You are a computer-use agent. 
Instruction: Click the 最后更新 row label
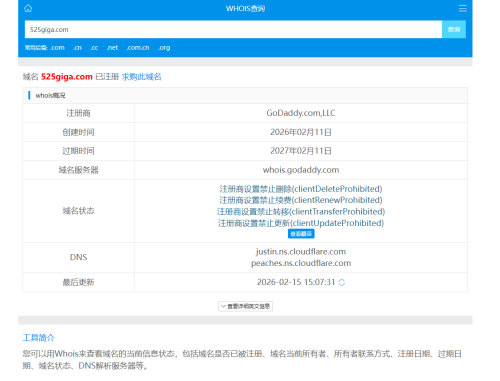tap(78, 282)
